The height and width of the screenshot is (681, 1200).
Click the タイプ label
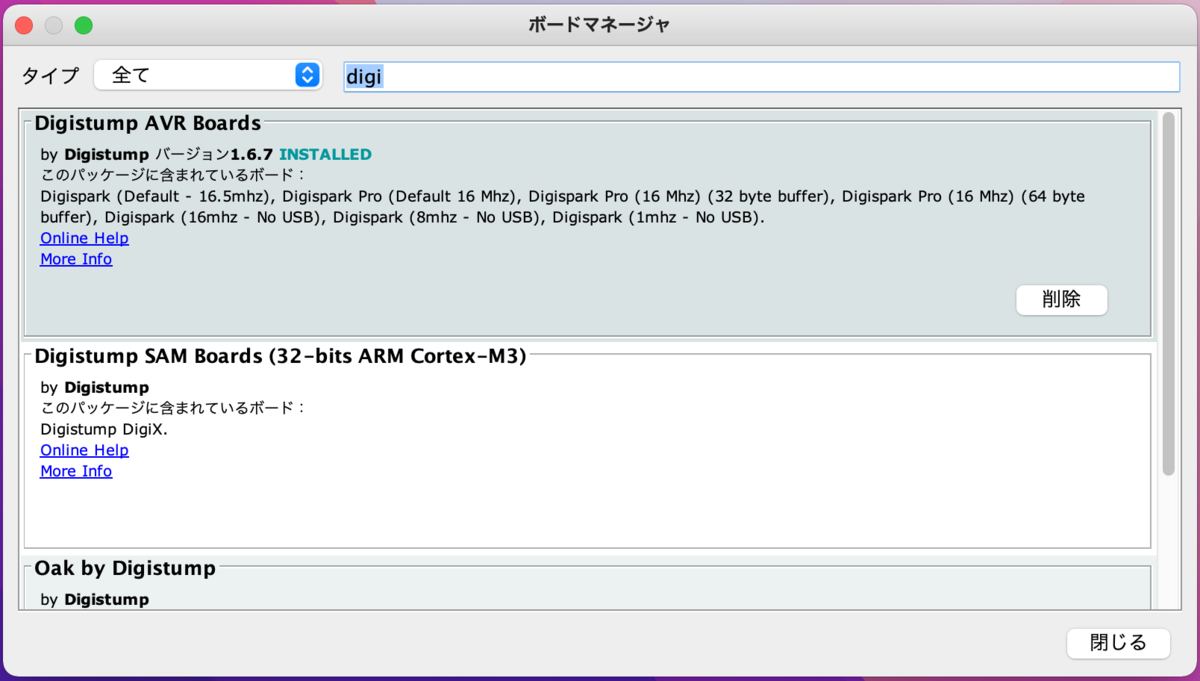(50, 76)
